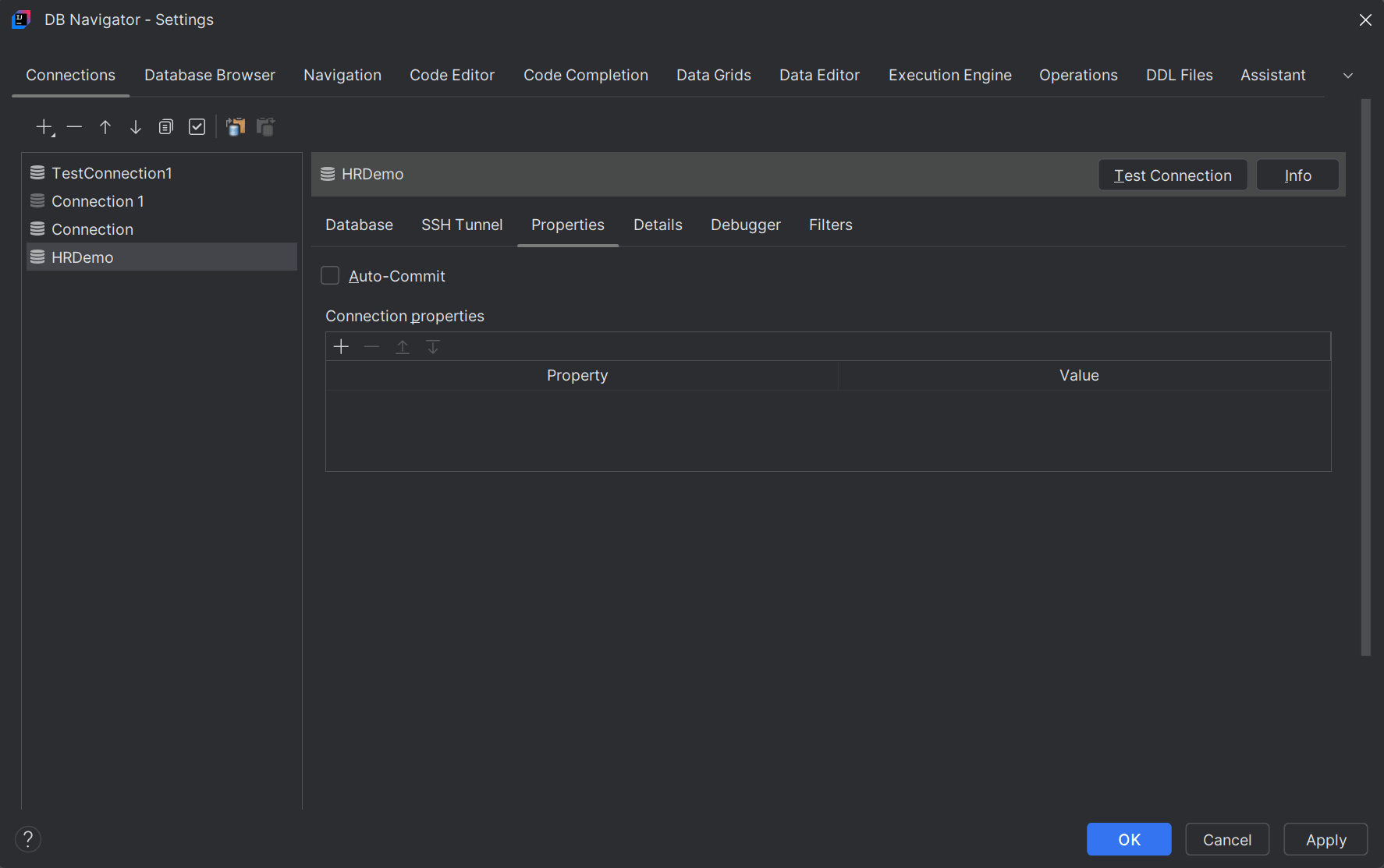Select Connection 1 in the connections list
This screenshot has width=1384, height=868.
pyautogui.click(x=97, y=200)
